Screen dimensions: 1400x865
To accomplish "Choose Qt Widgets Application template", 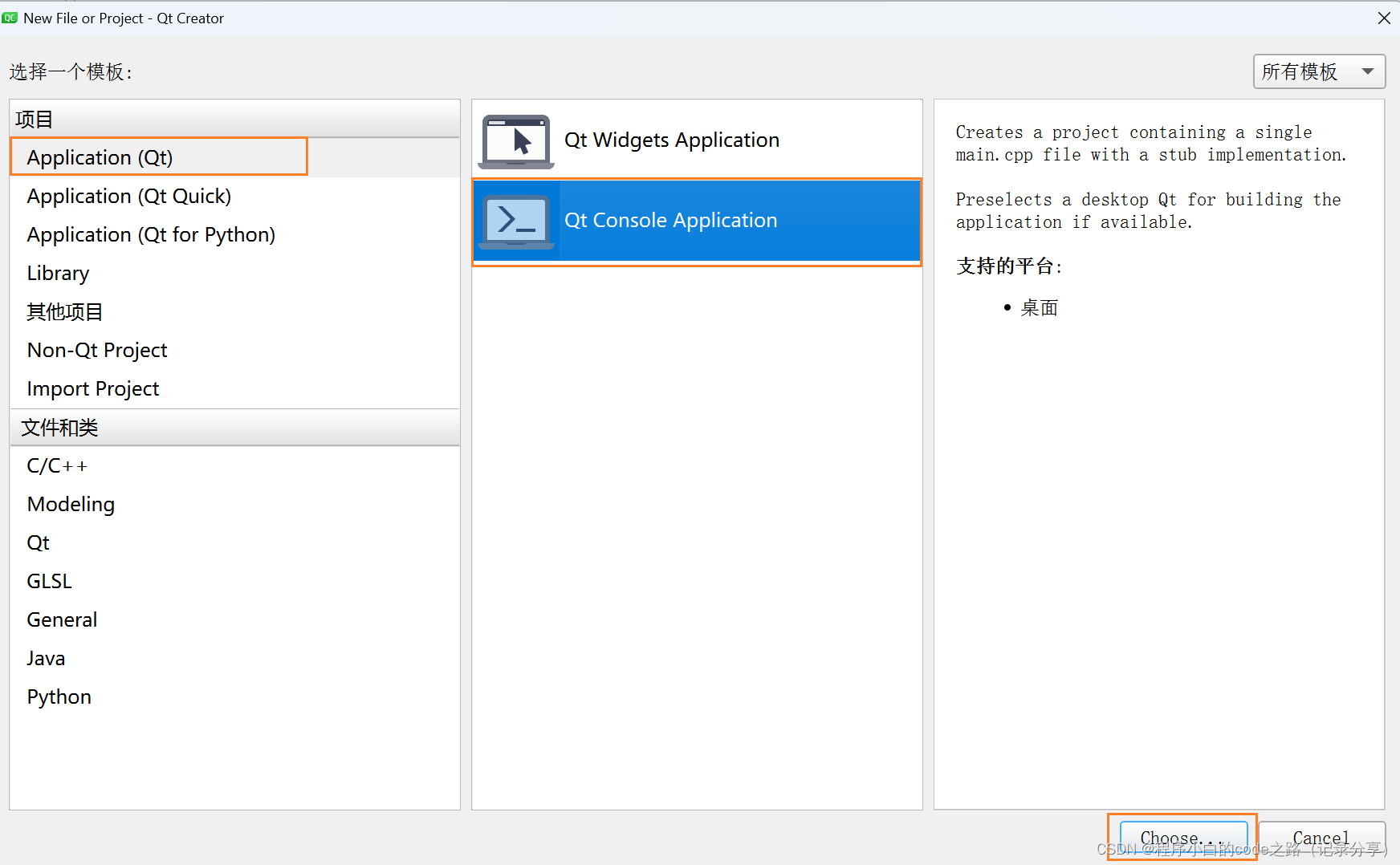I will [x=697, y=140].
